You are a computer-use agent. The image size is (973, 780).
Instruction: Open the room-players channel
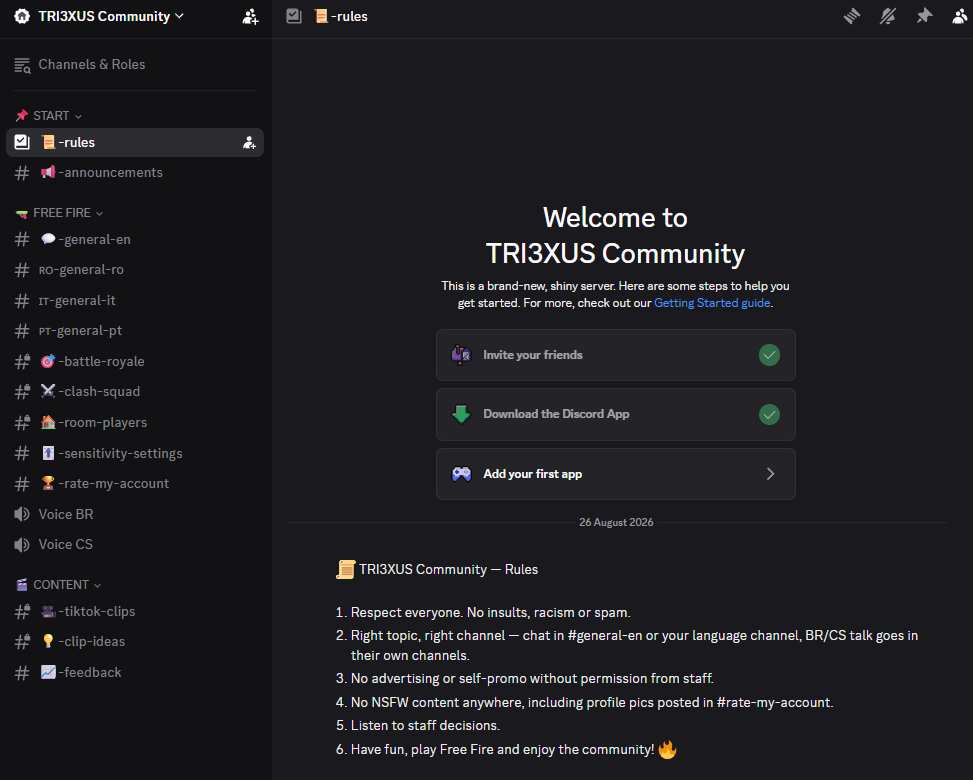135,423
